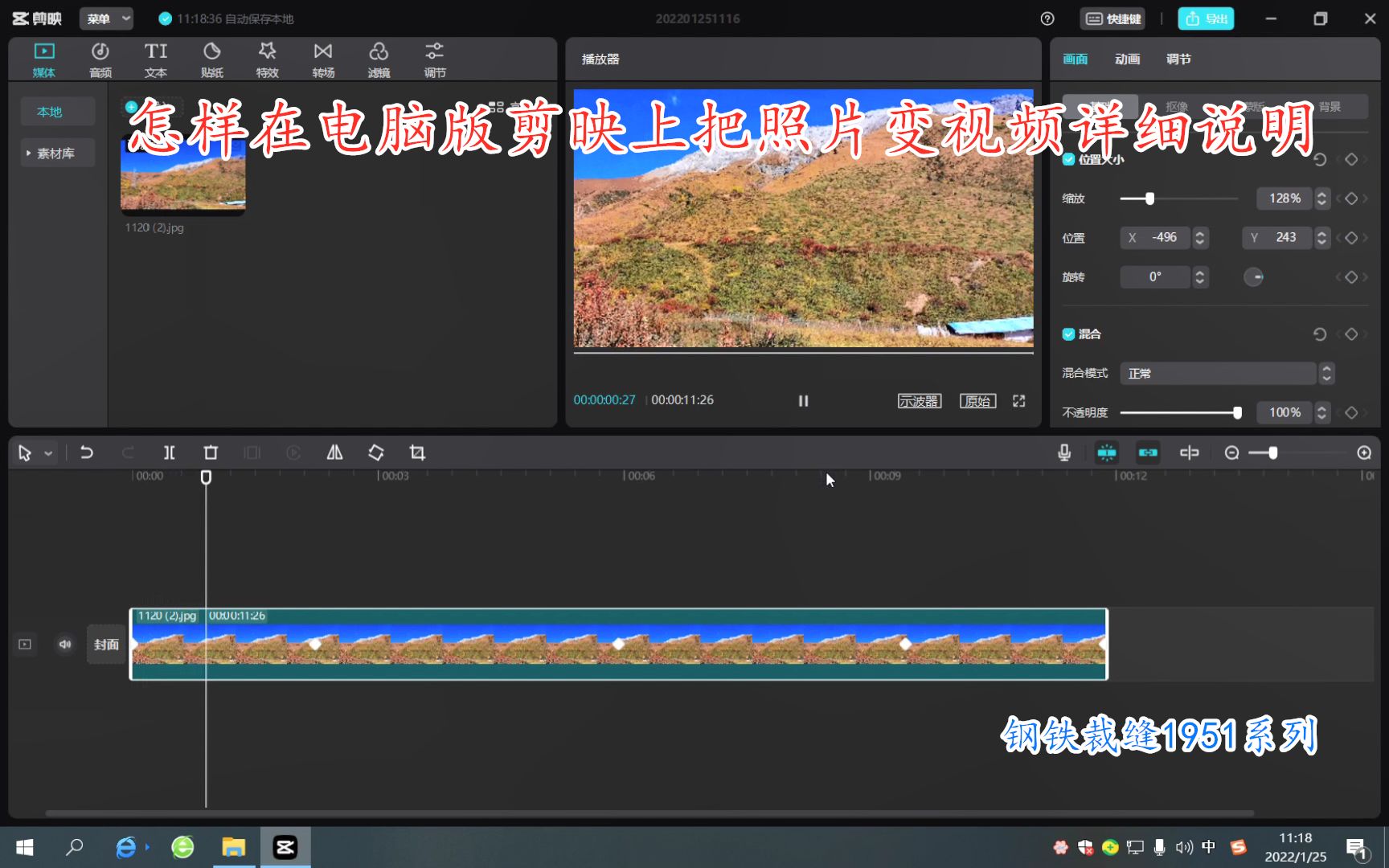Add keyframe for scale (缩放)
Image resolution: width=1389 pixels, height=868 pixels.
tap(1351, 199)
